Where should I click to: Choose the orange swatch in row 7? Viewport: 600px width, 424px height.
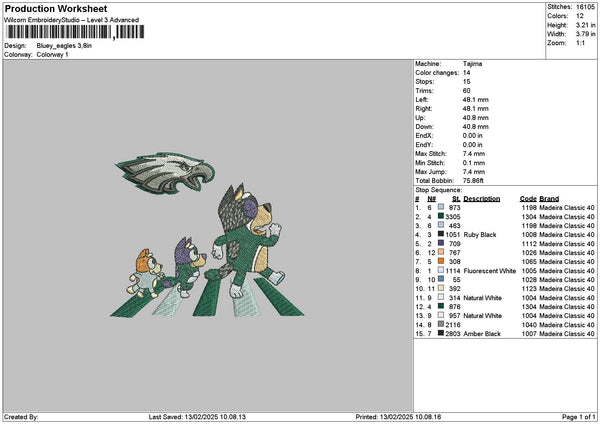coord(441,261)
